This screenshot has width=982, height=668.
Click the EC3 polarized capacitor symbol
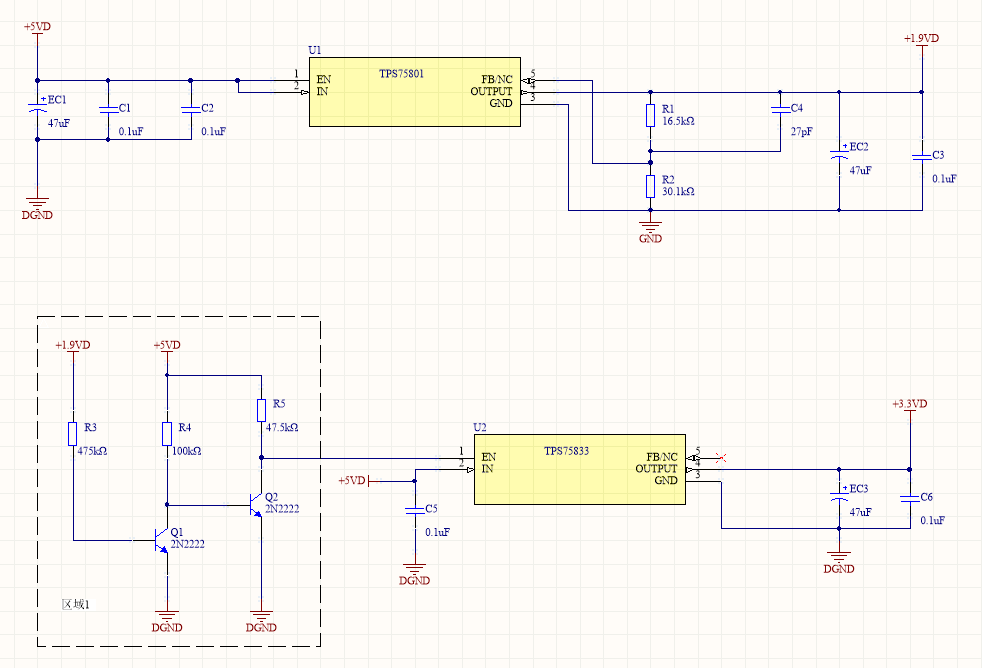click(x=839, y=495)
